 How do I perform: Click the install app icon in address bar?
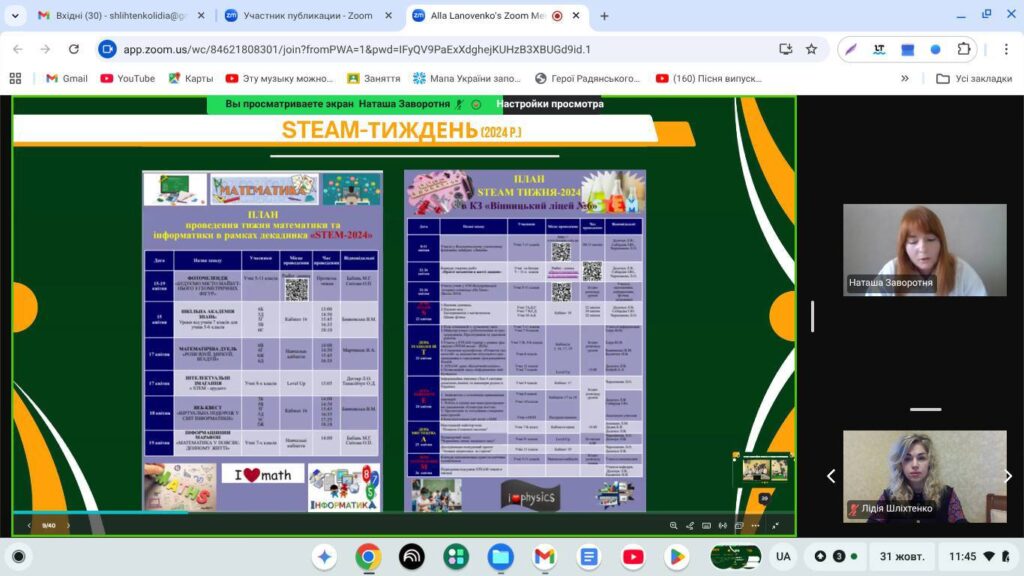pos(785,49)
